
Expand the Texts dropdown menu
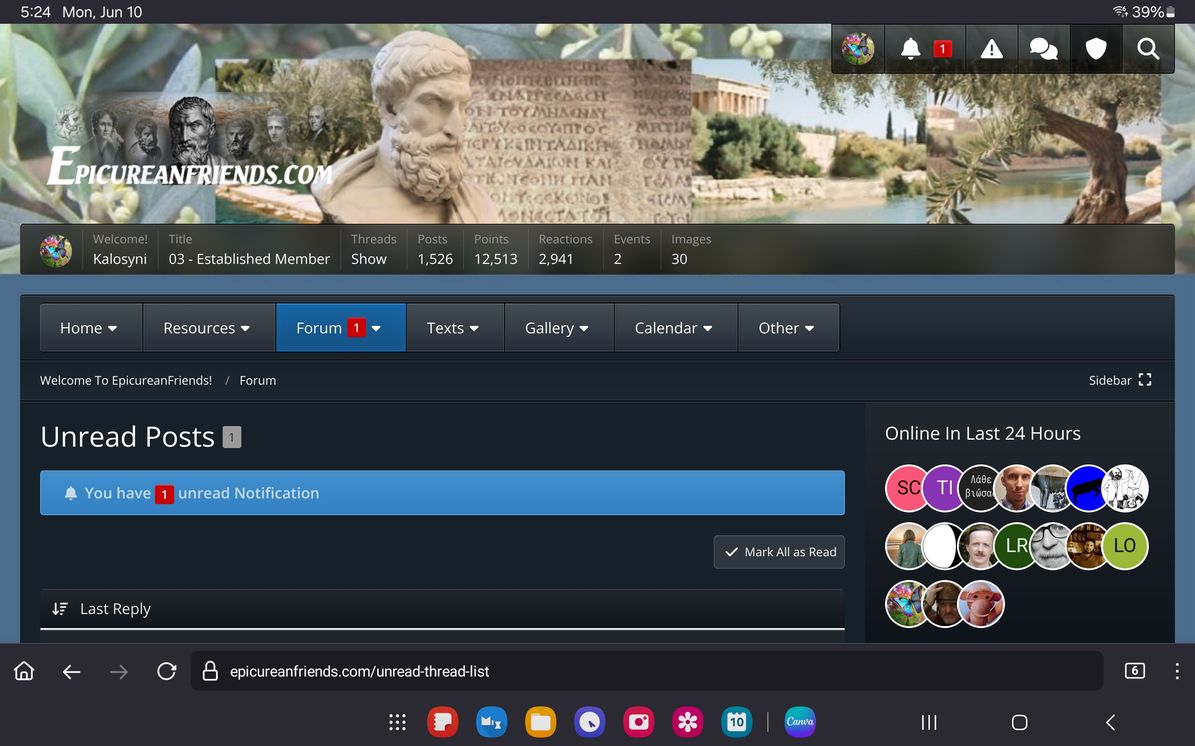[453, 328]
